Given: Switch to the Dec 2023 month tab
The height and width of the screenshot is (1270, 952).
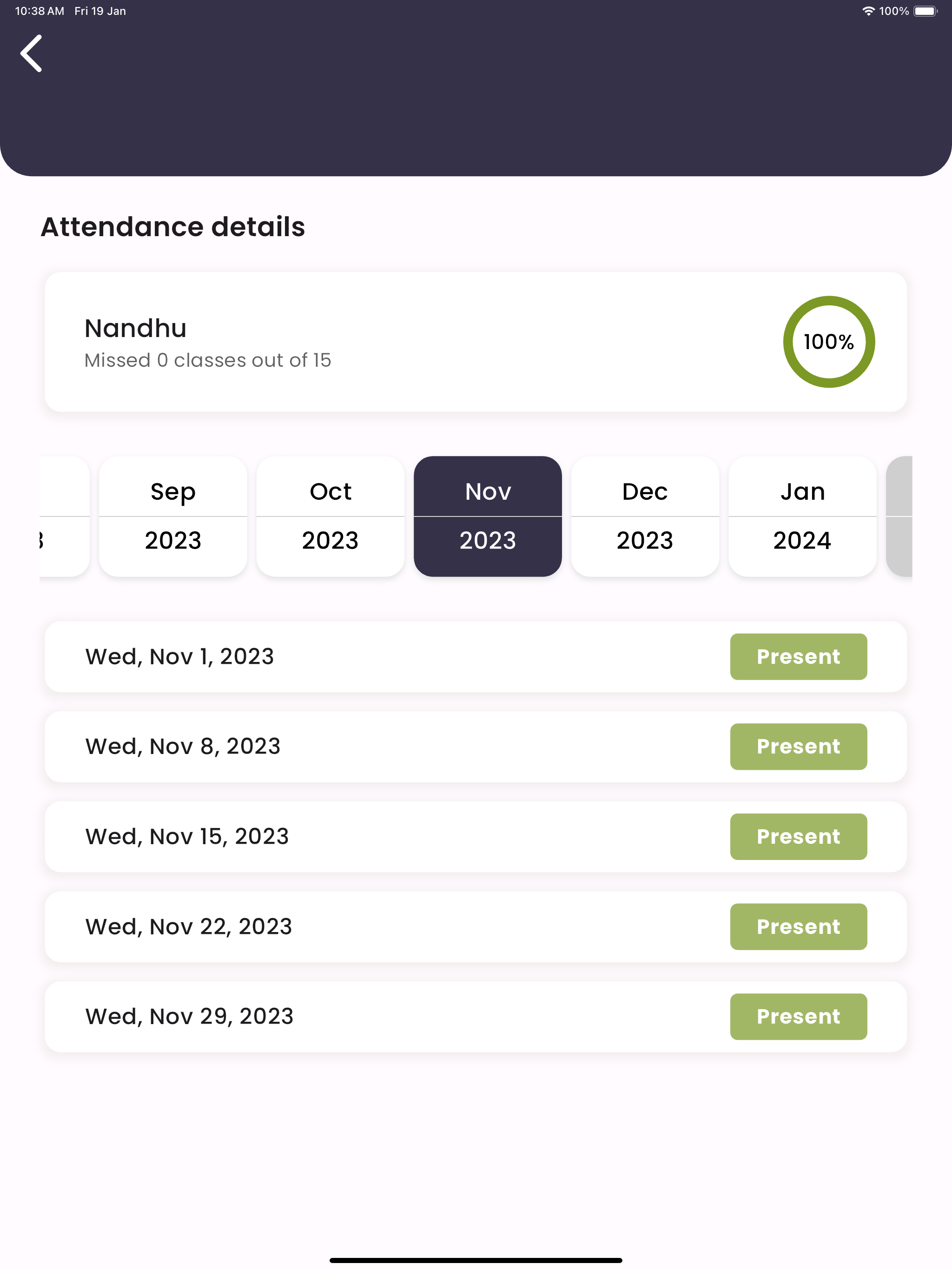Looking at the screenshot, I should [x=645, y=516].
